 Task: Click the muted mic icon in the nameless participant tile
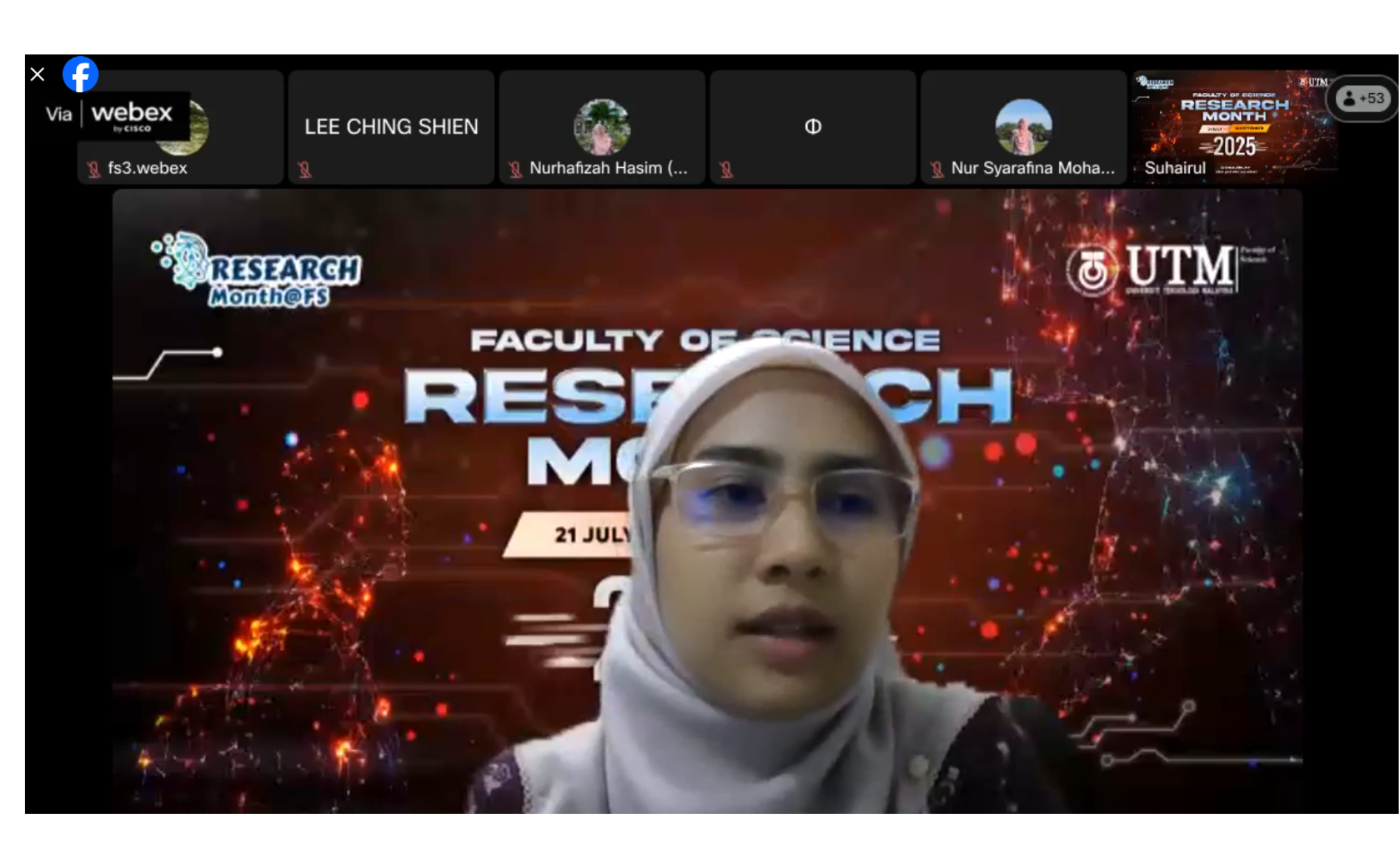pos(726,169)
